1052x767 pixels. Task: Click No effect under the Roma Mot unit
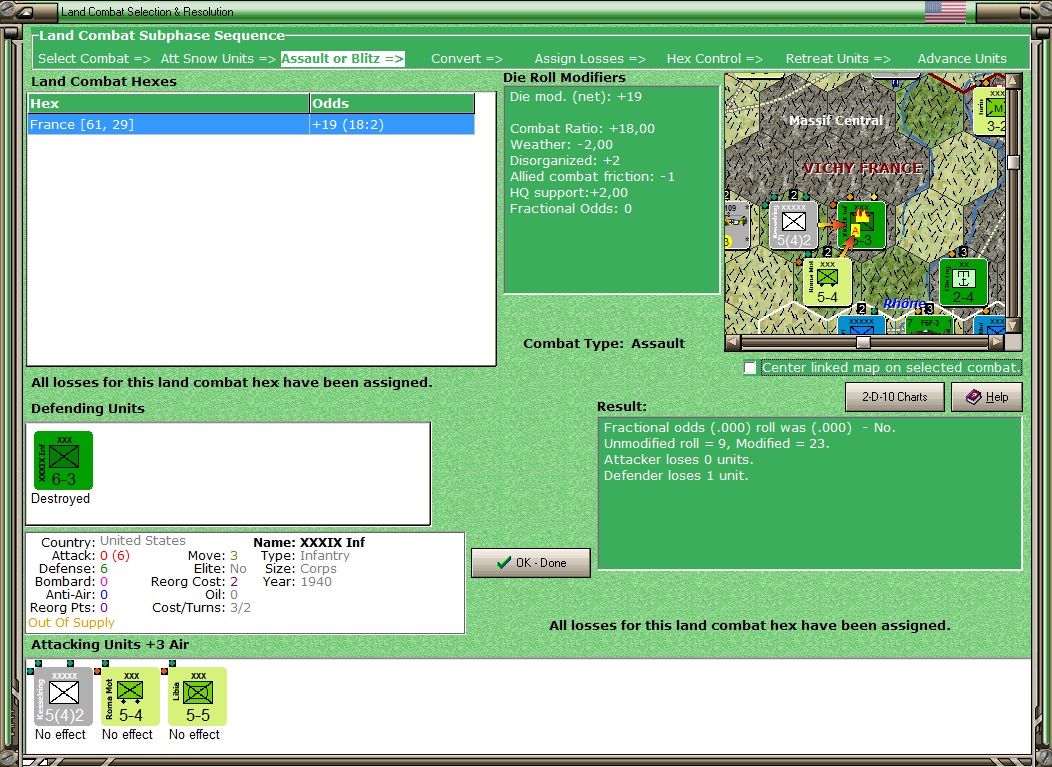pos(127,735)
